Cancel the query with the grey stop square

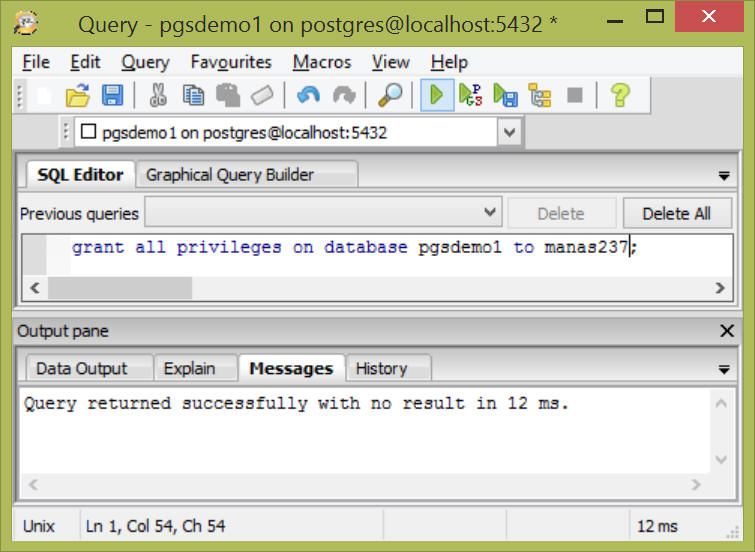pos(575,95)
